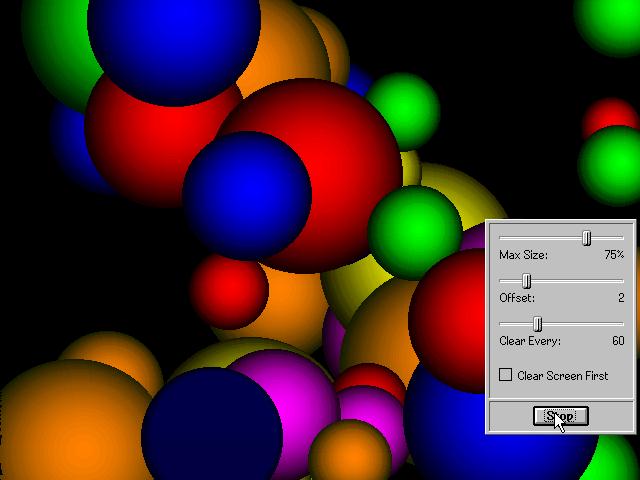Click the 75% Max Size value
The image size is (640, 480).
pos(614,255)
